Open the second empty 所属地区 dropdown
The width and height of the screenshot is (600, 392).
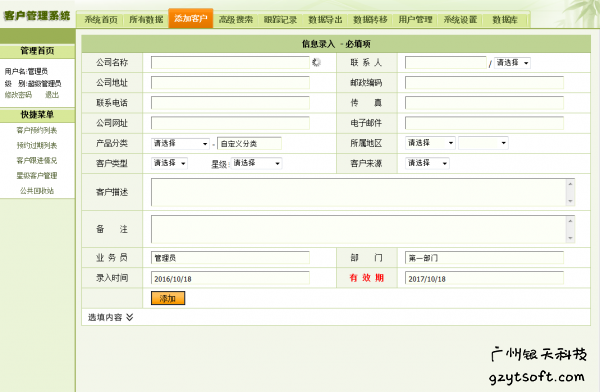point(483,143)
